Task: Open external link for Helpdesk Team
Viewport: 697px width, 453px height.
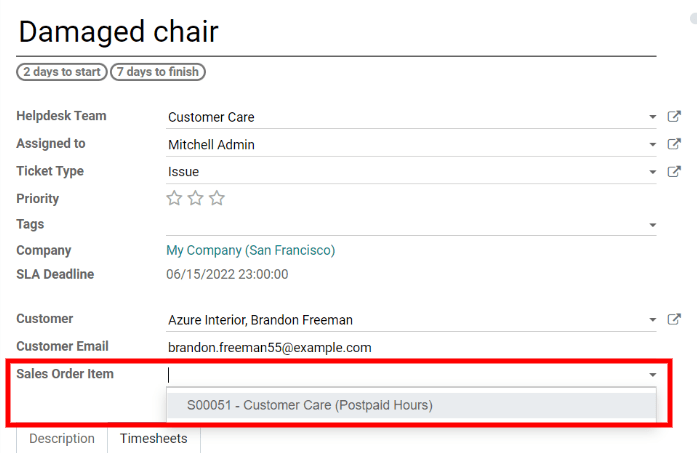Action: pos(675,117)
